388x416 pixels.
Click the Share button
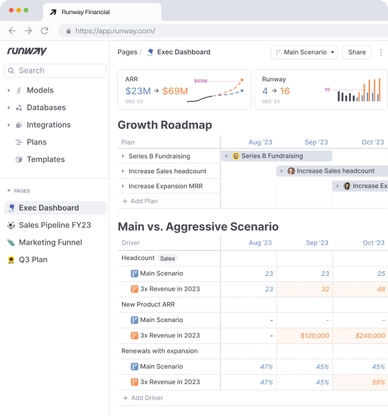click(357, 52)
